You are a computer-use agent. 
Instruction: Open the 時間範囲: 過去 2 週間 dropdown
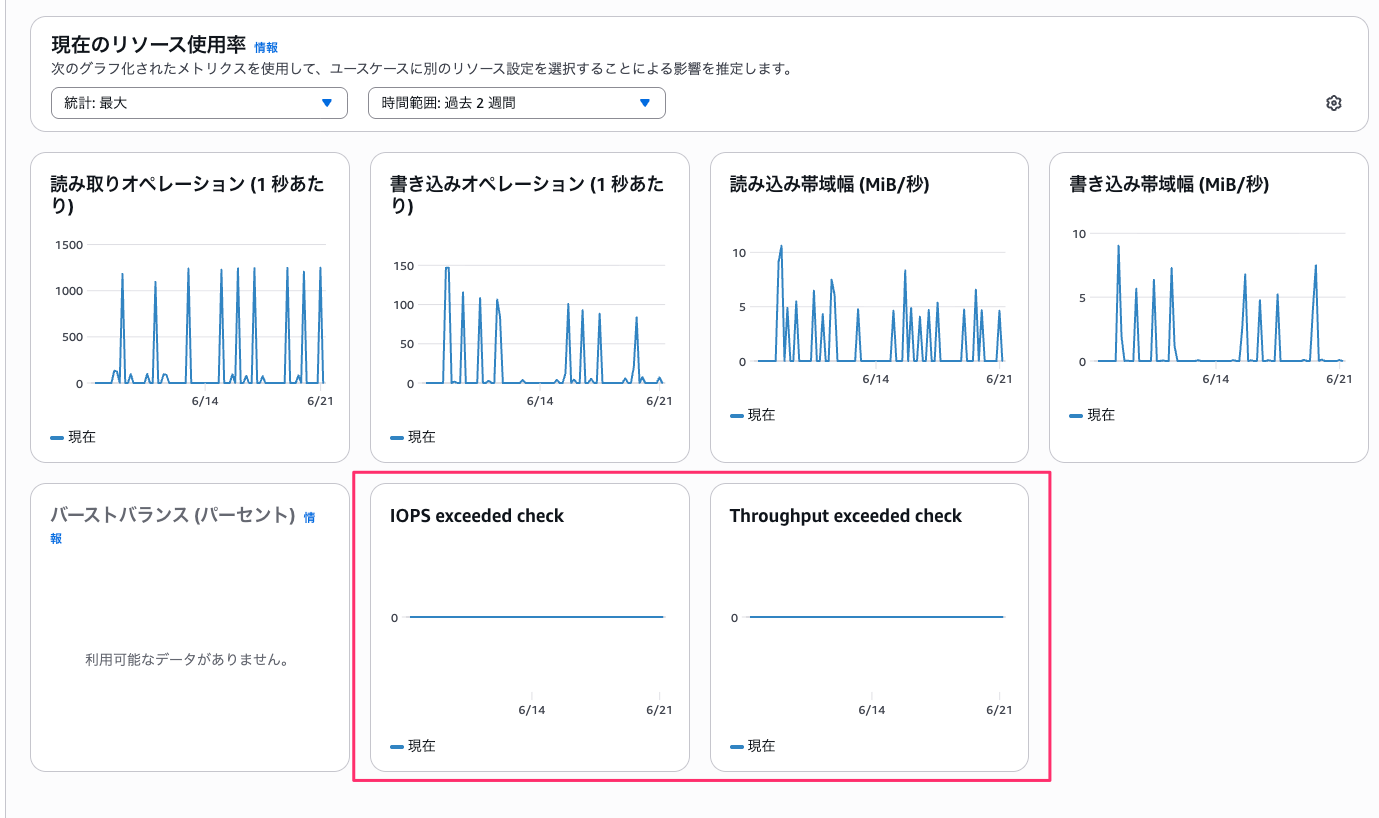pos(517,103)
